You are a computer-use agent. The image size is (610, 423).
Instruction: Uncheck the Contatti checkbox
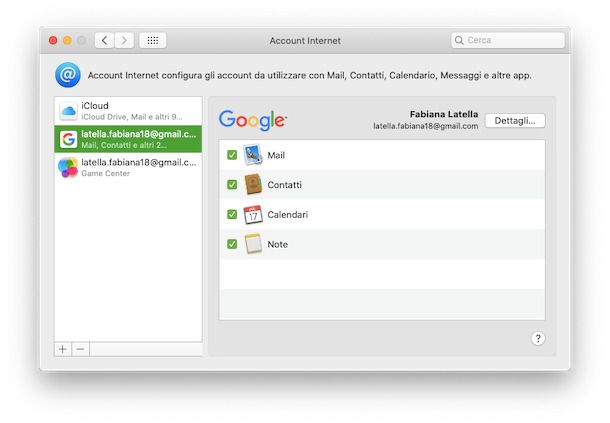232,184
